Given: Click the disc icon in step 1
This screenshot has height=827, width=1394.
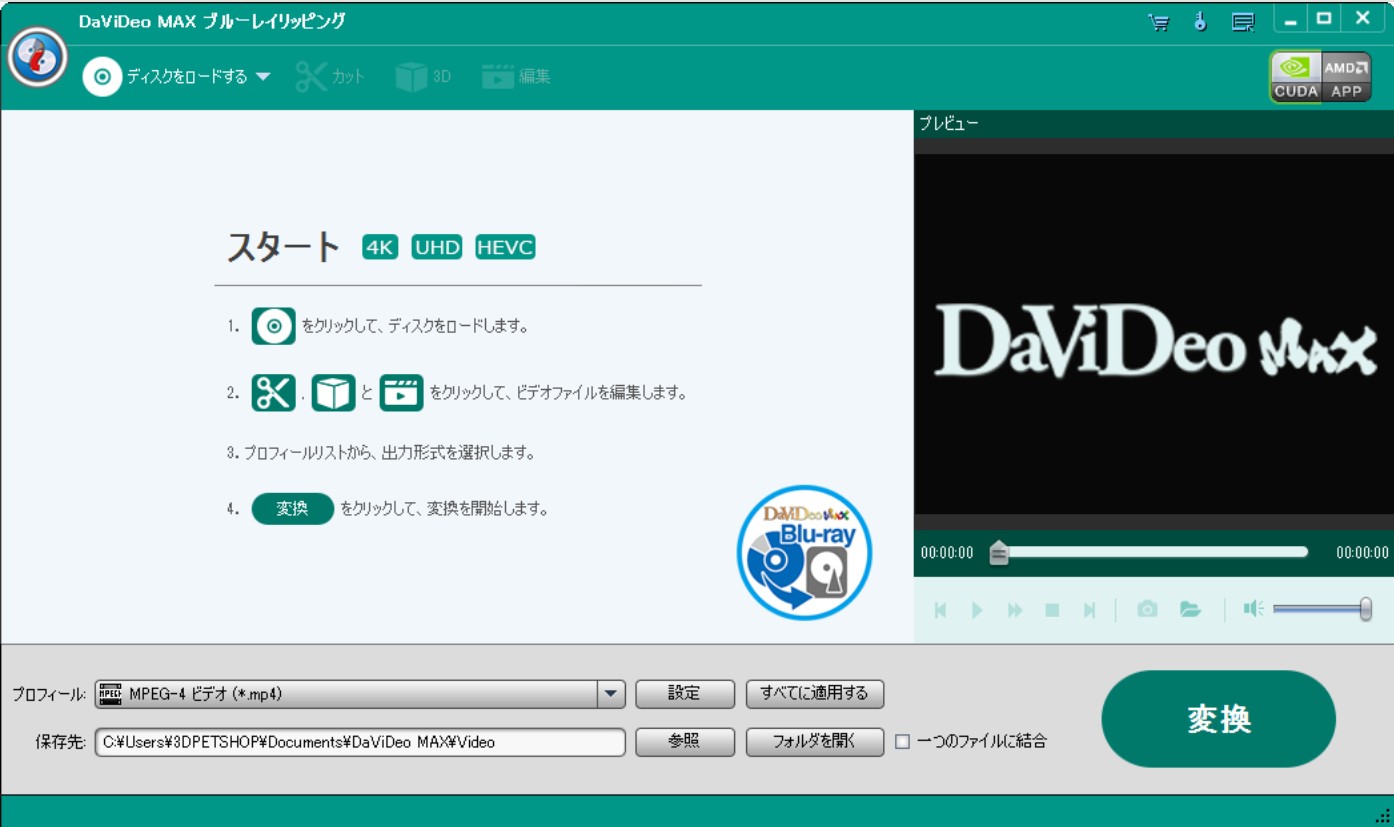Looking at the screenshot, I should coord(273,326).
